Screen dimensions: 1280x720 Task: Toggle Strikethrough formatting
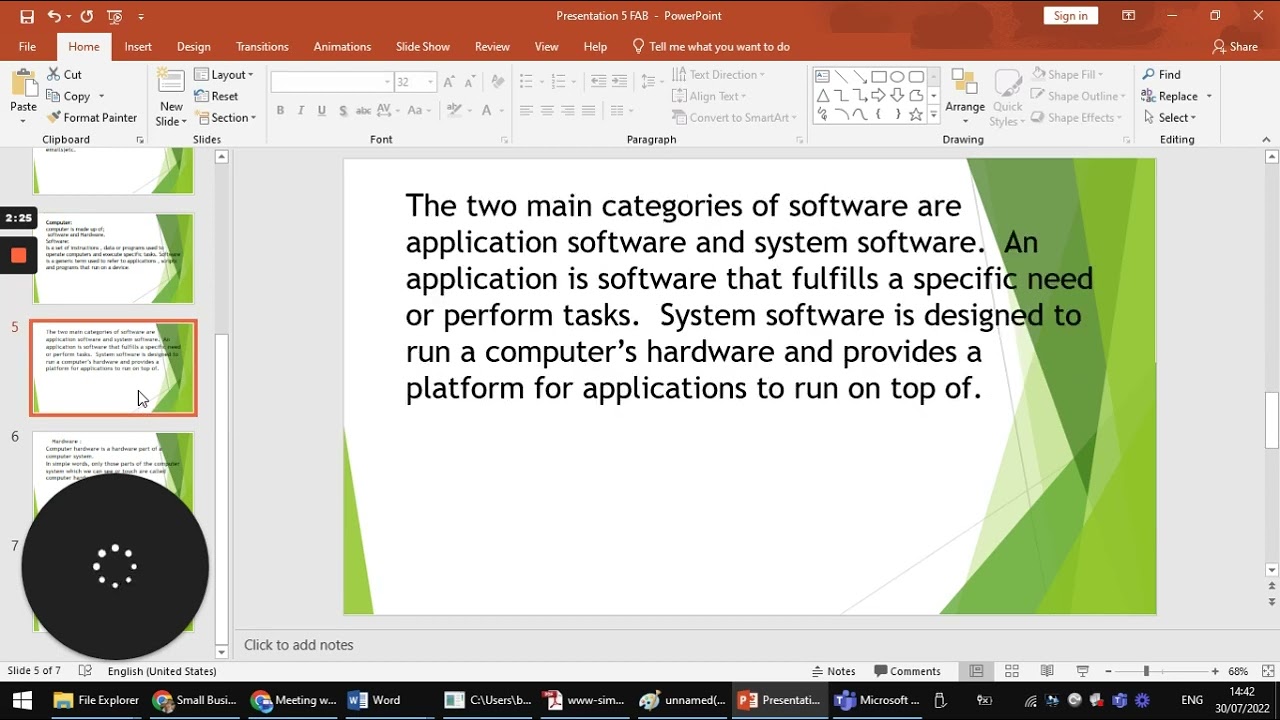coord(364,110)
